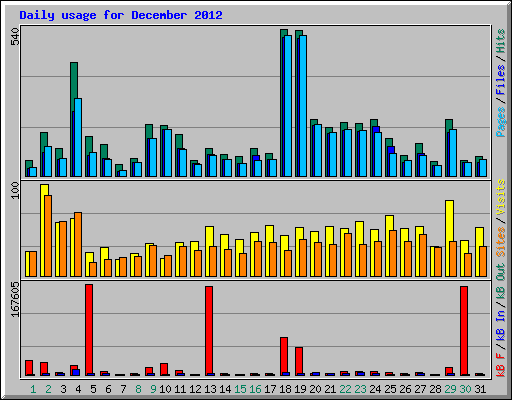This screenshot has height=400, width=512.
Task: Select day 9 on the x-axis
Action: [x=153, y=389]
